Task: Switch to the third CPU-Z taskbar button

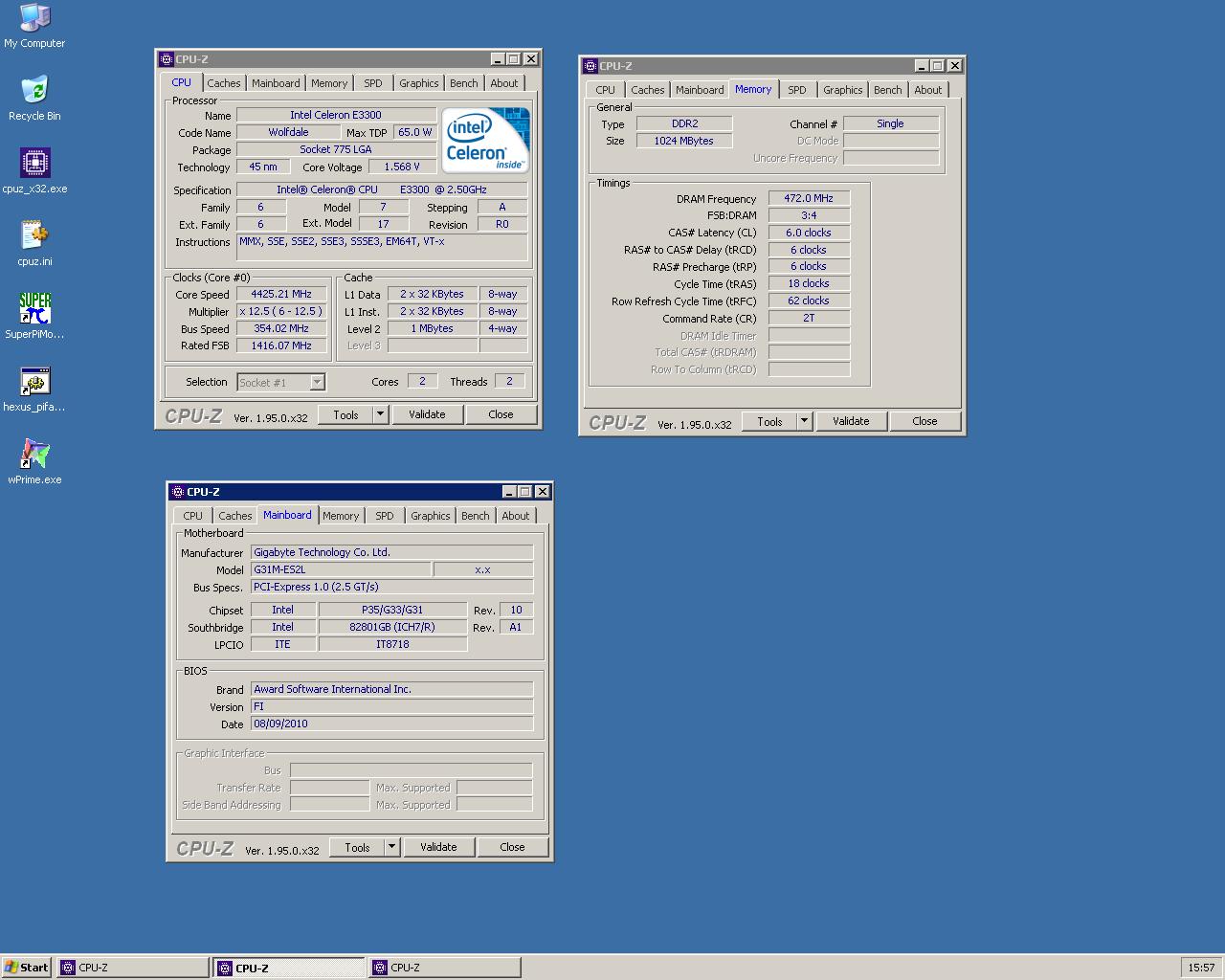Action: [445, 968]
